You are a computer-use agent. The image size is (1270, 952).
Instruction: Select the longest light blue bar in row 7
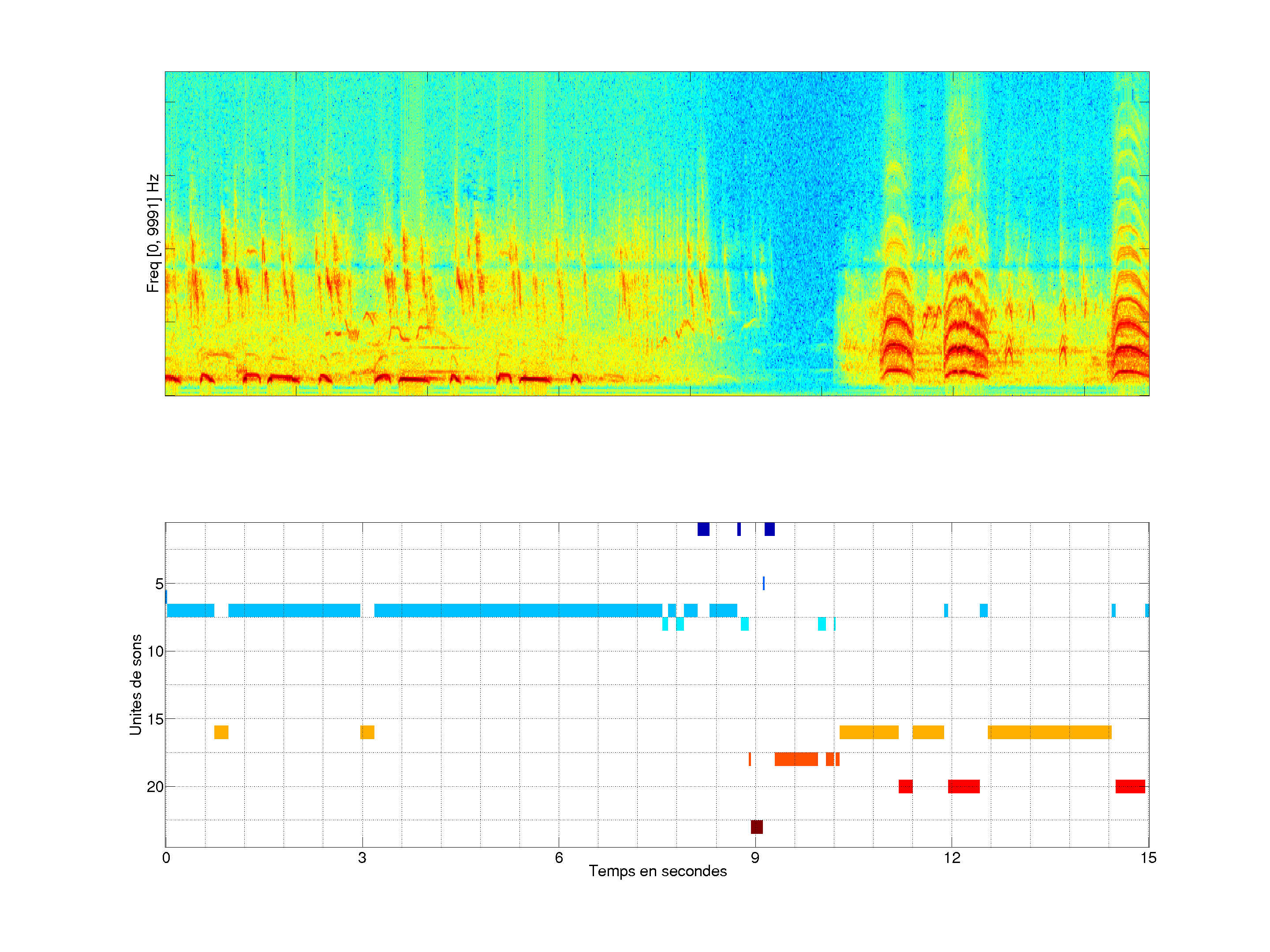pyautogui.click(x=518, y=610)
